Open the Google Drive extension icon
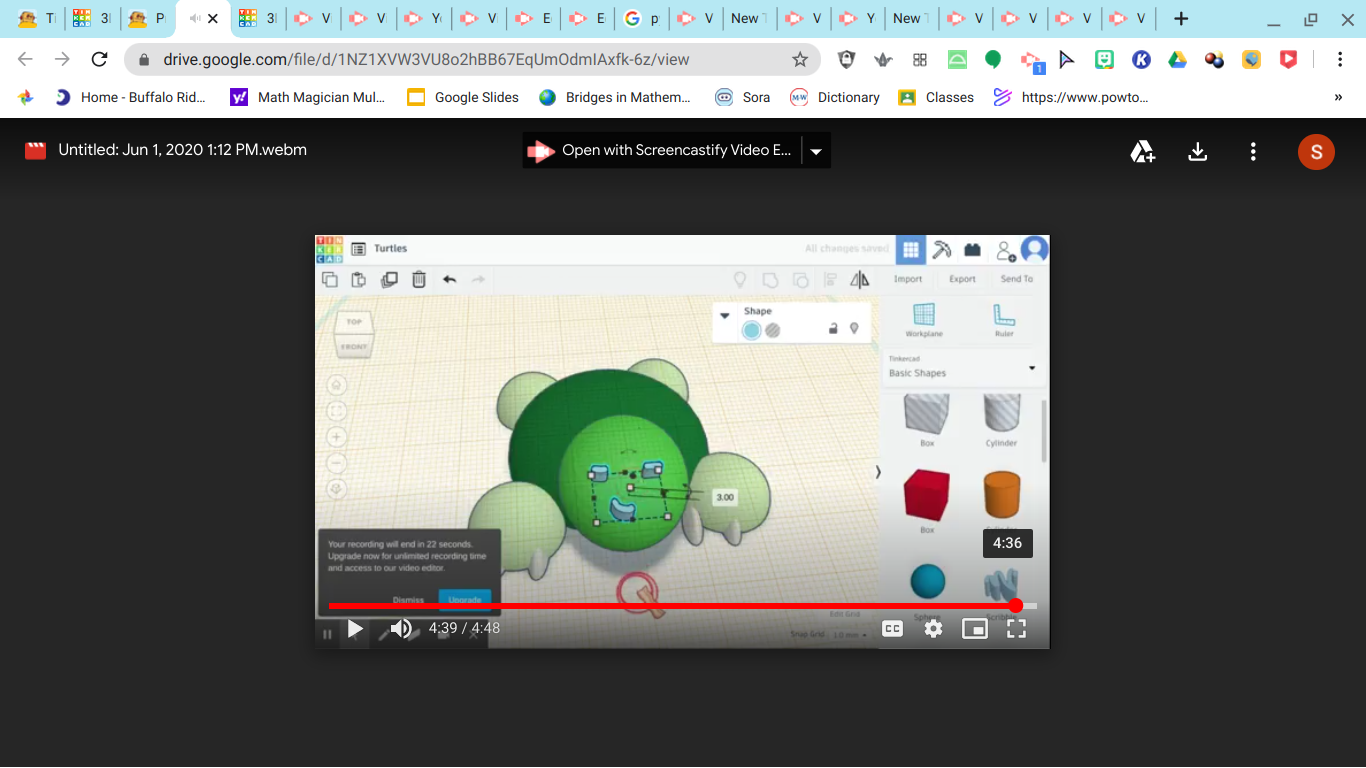The image size is (1366, 768). pyautogui.click(x=1178, y=60)
